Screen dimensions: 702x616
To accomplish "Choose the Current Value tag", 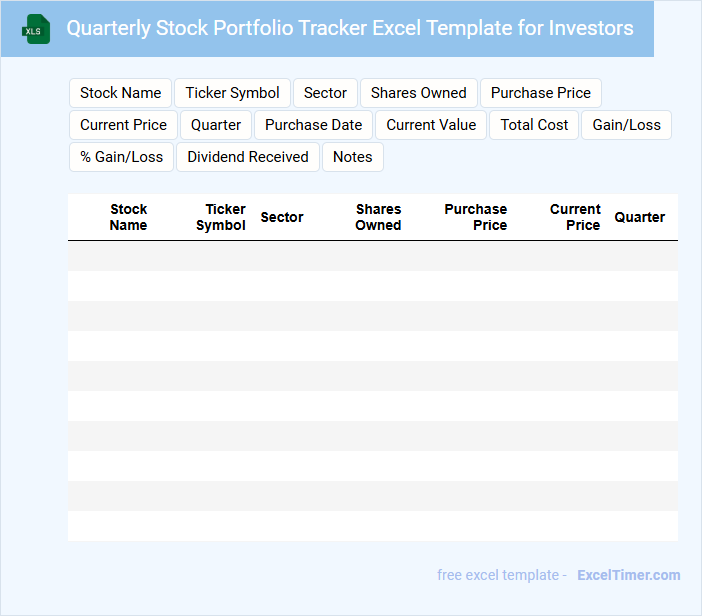I will point(431,125).
